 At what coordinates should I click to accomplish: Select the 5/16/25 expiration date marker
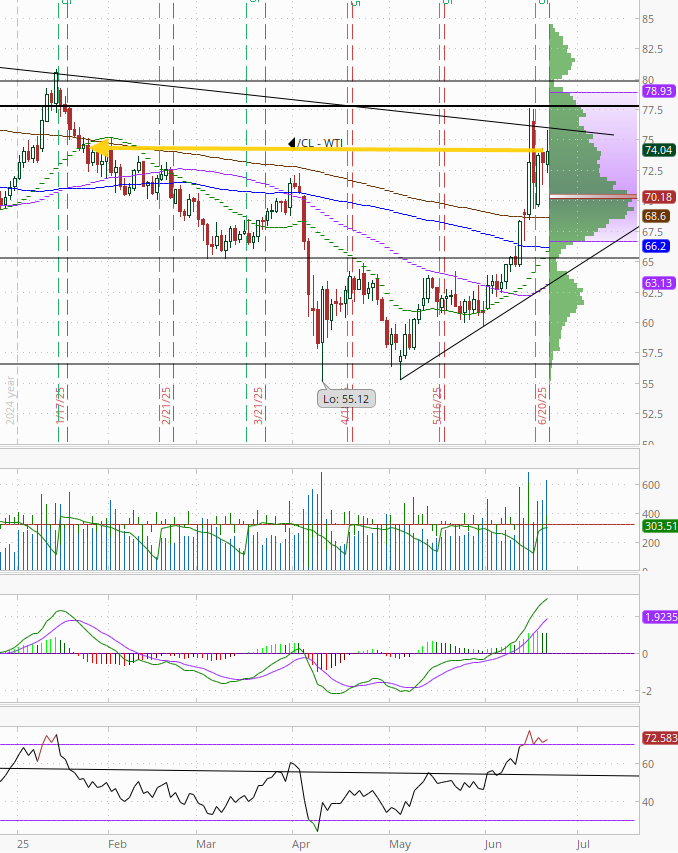(437, 405)
